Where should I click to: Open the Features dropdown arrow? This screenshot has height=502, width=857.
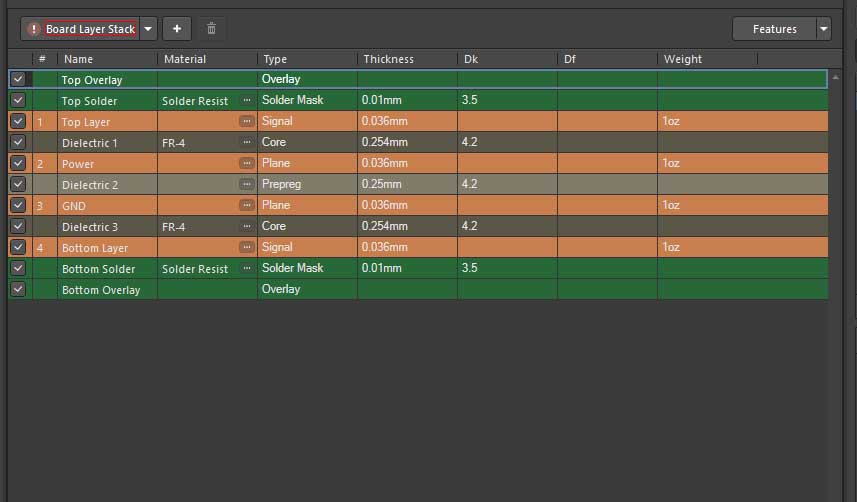click(824, 29)
